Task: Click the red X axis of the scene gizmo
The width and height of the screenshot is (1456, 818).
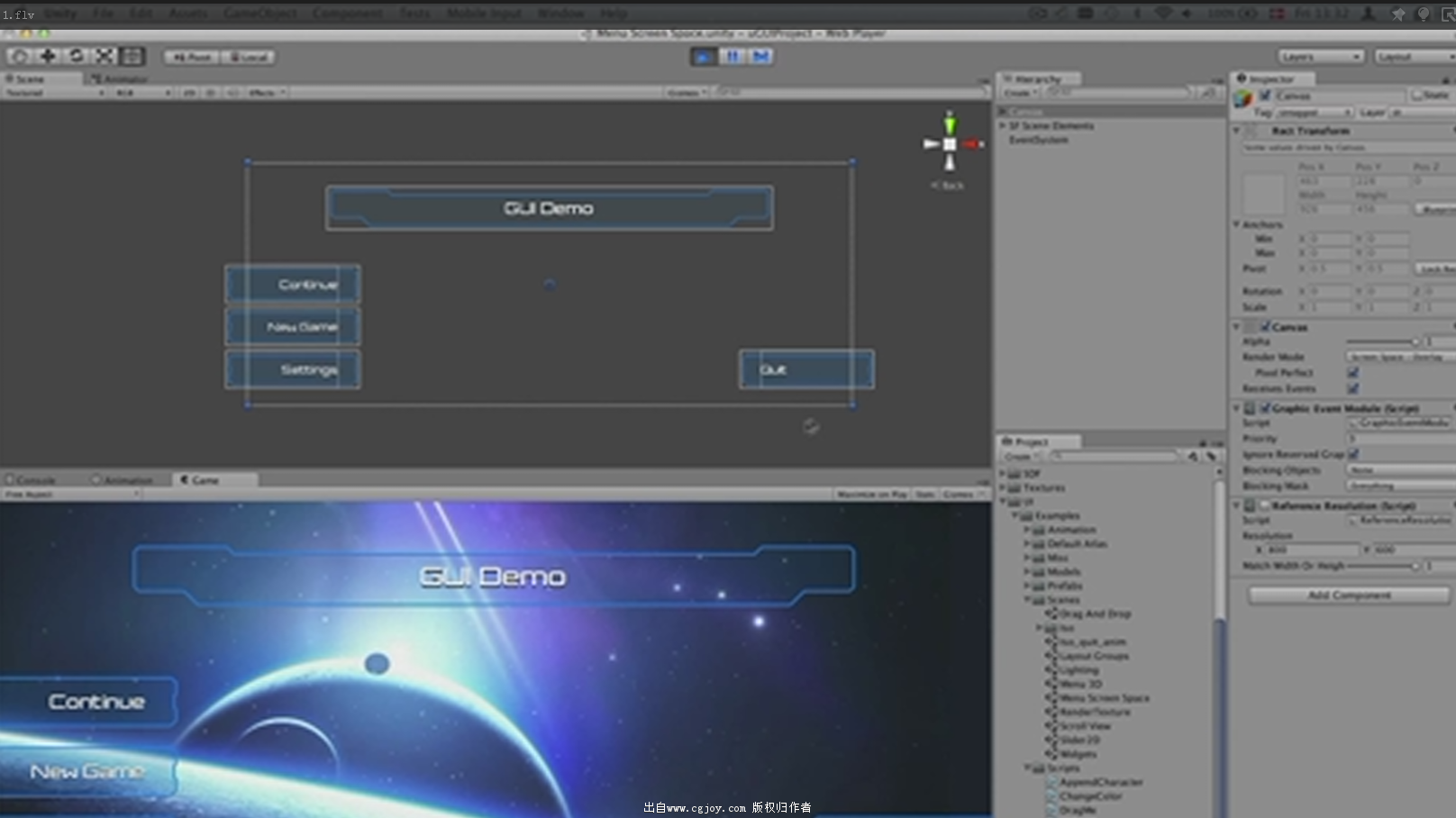Action: coord(971,144)
